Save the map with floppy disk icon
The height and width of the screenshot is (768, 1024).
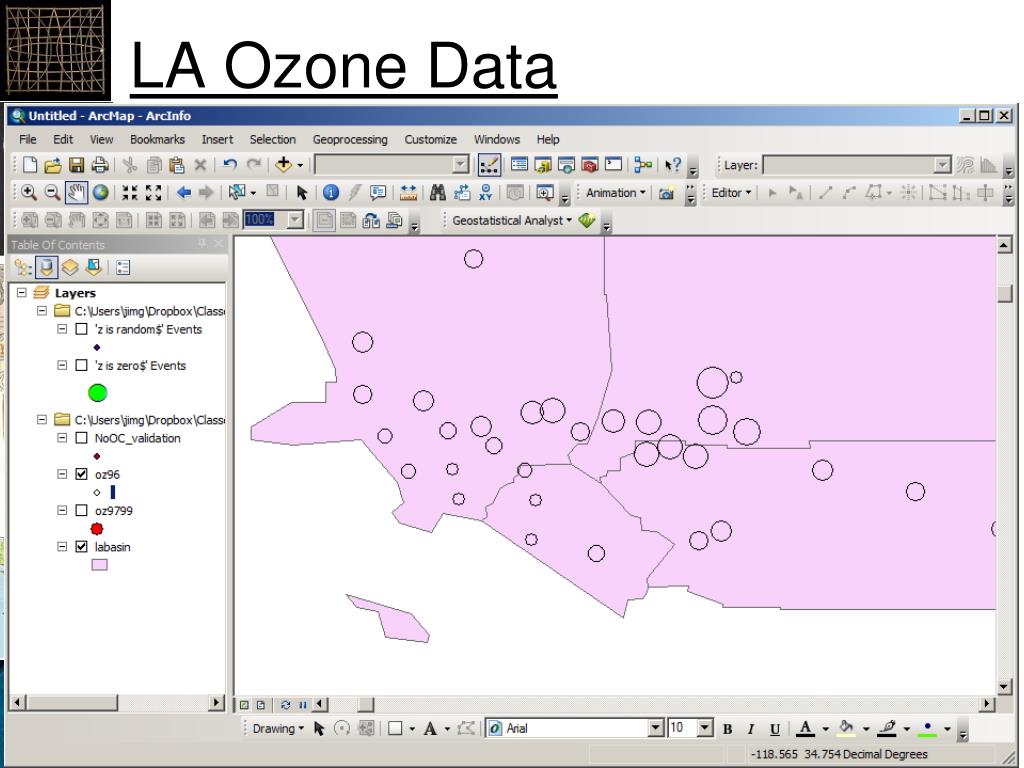[76, 165]
